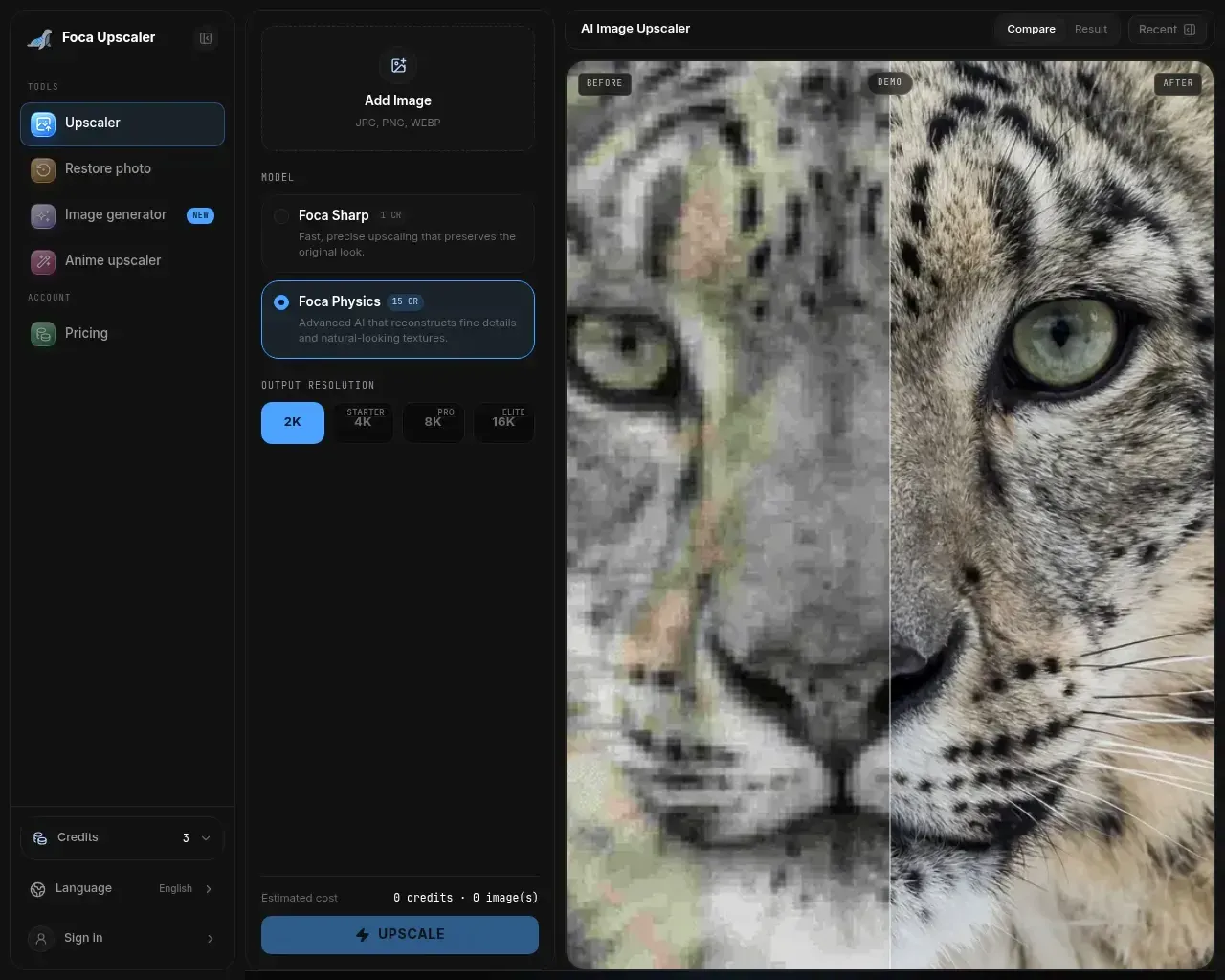Click the Add Image upload icon
Screen dimensions: 1225x980
(x=398, y=65)
